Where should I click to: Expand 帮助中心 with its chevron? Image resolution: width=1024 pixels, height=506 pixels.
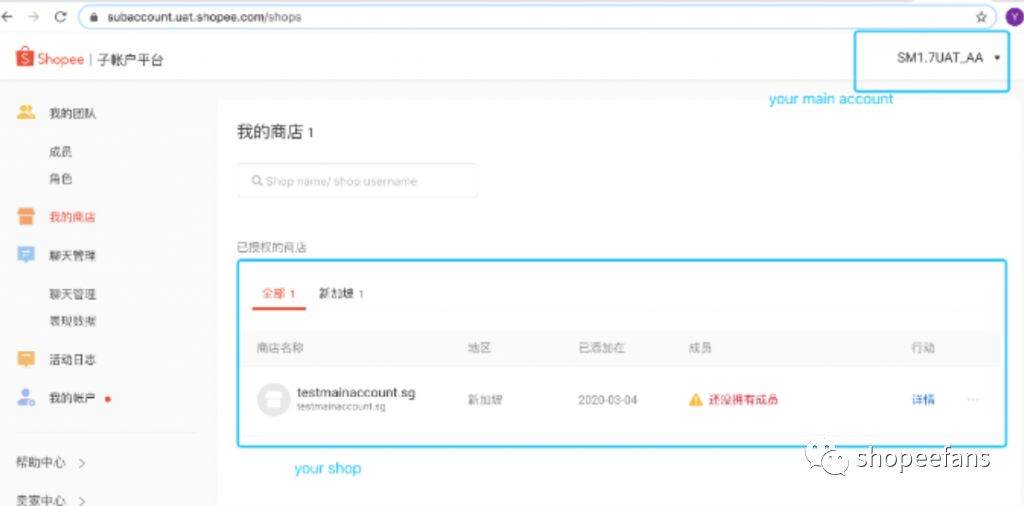[82, 463]
